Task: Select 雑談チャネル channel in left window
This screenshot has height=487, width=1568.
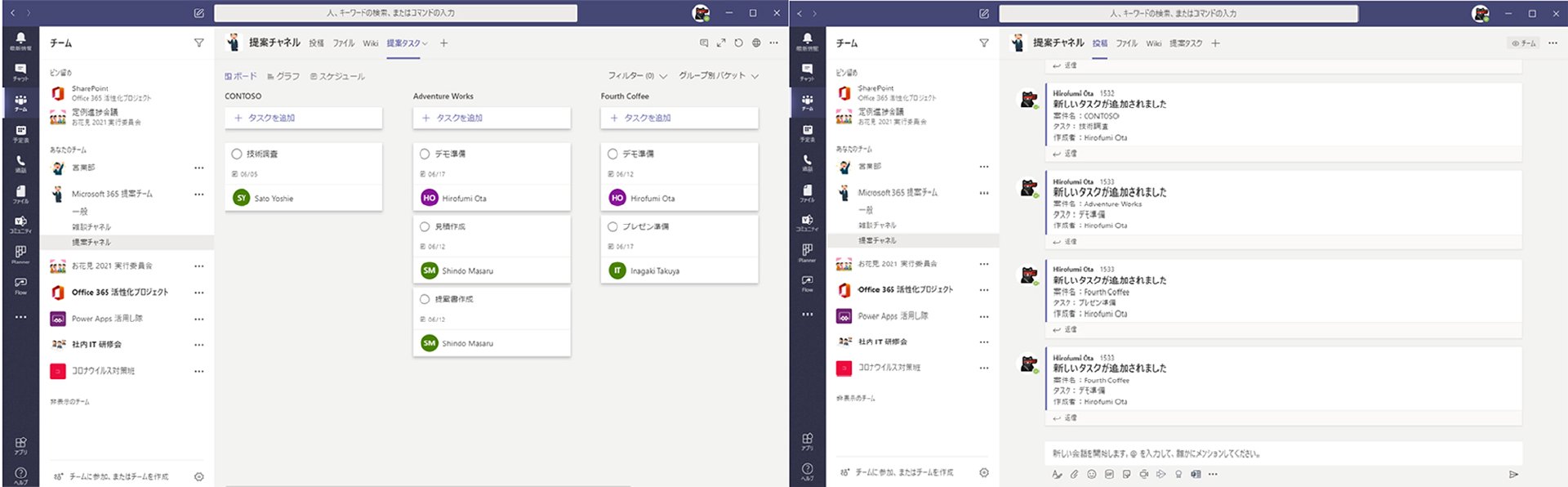Action: tap(91, 227)
